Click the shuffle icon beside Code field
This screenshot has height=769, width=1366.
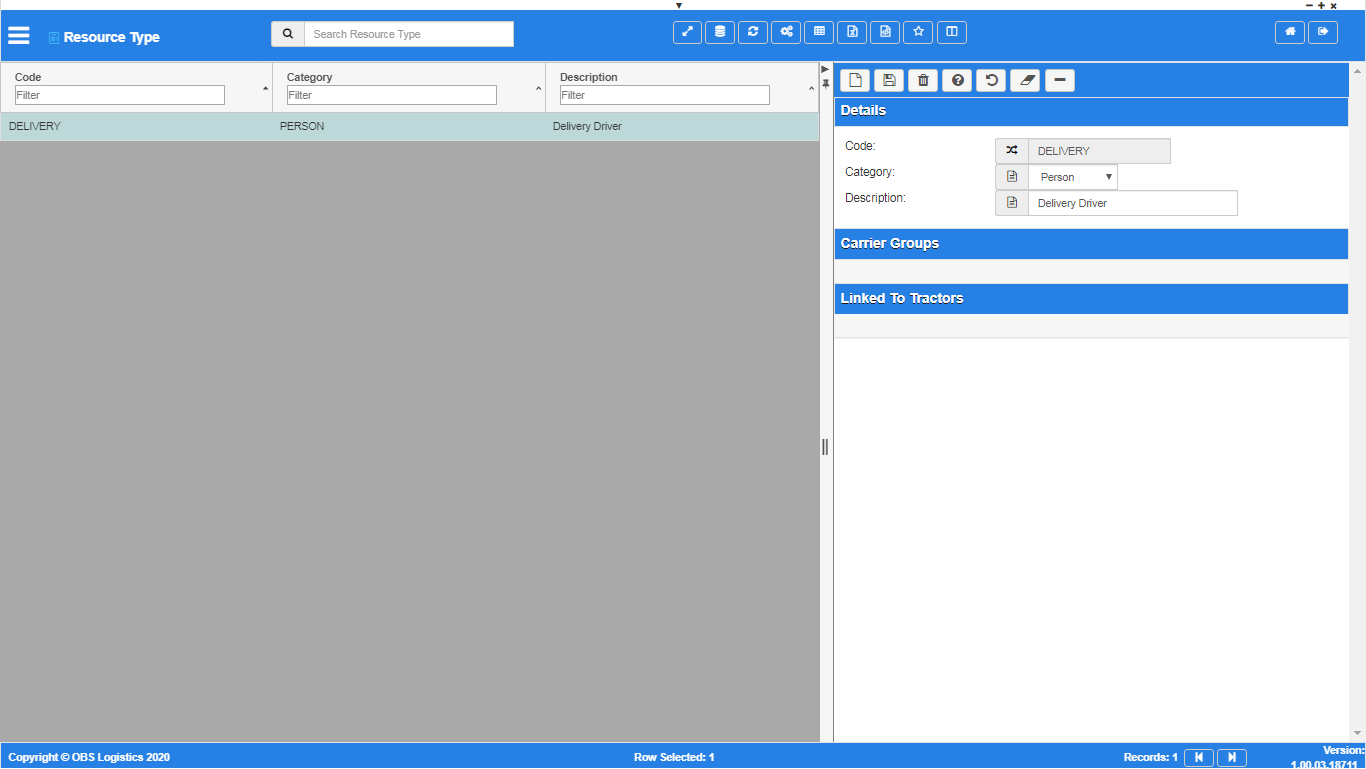[x=1012, y=151]
